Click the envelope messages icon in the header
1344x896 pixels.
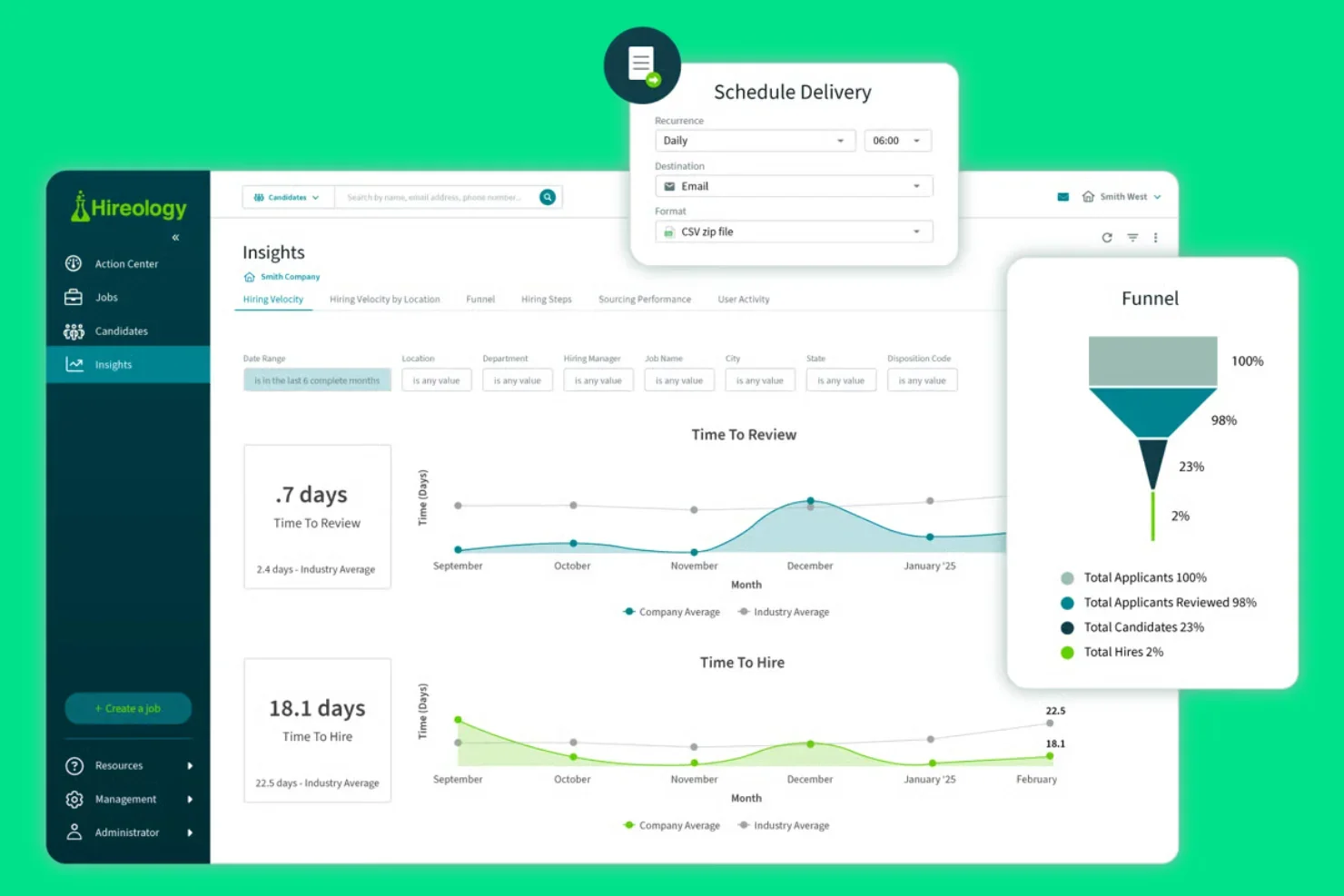[1062, 196]
